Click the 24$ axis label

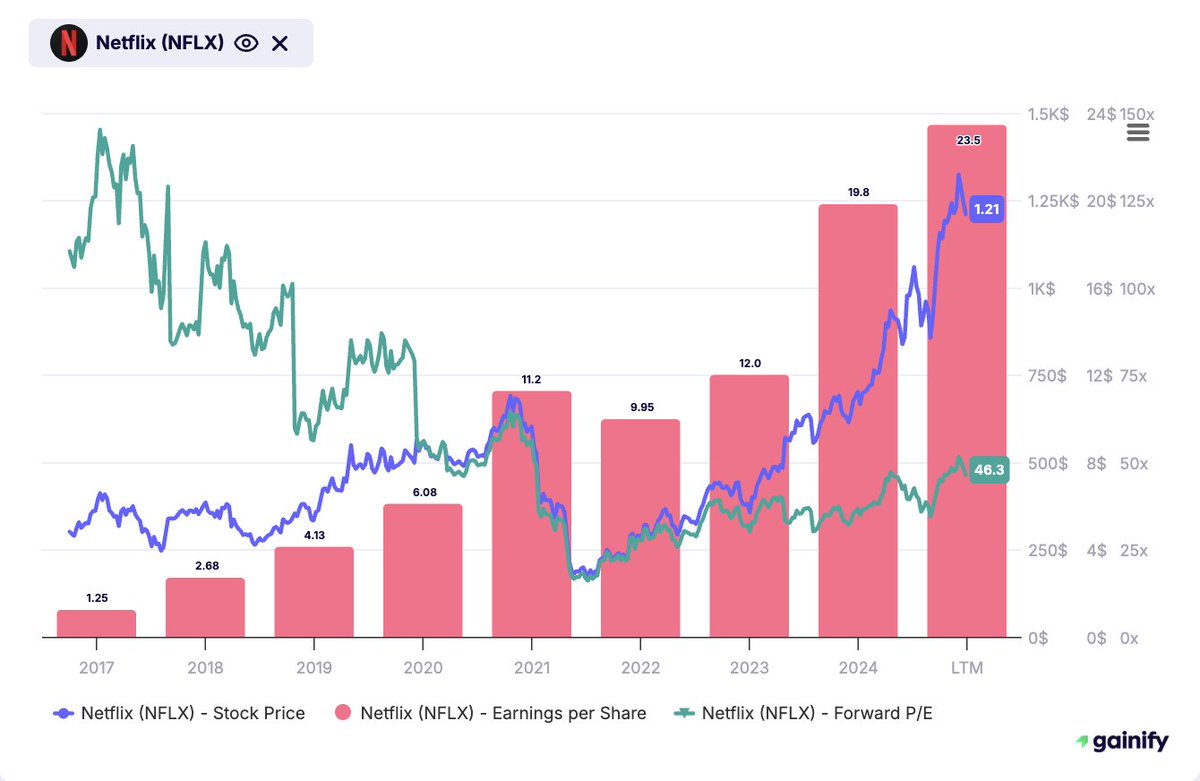coord(1102,114)
